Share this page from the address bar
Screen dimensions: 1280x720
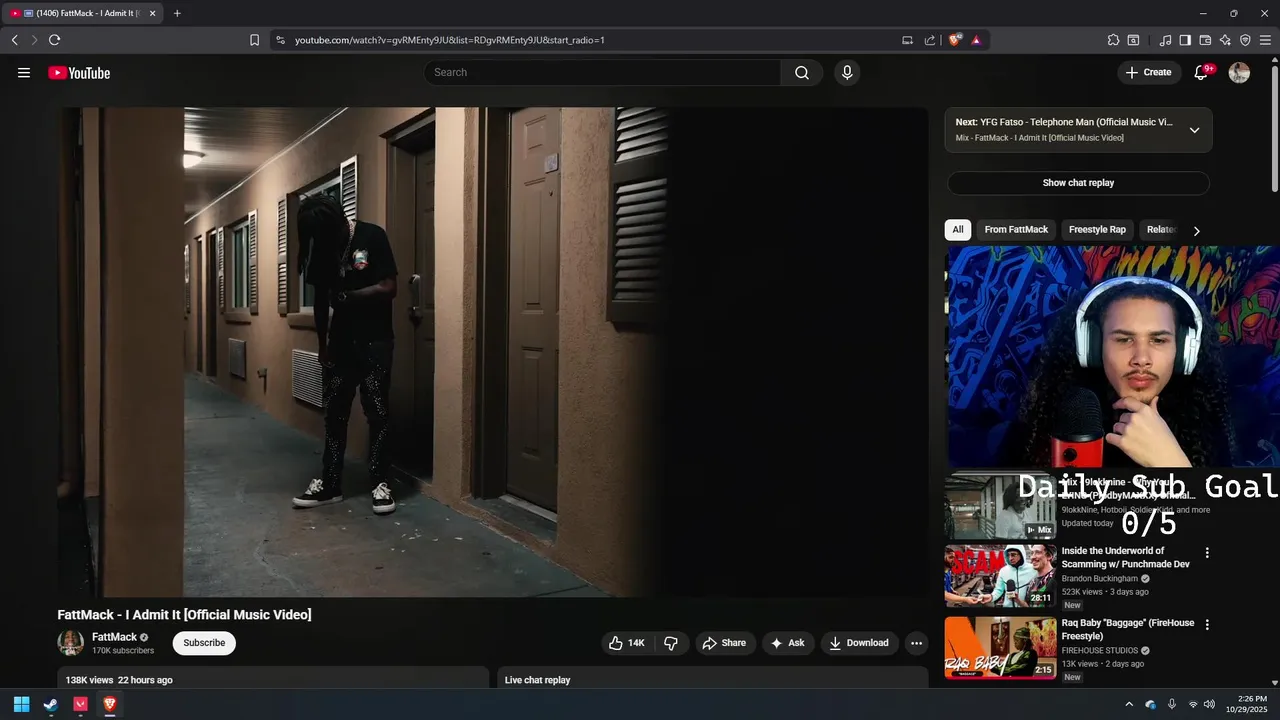tap(930, 40)
